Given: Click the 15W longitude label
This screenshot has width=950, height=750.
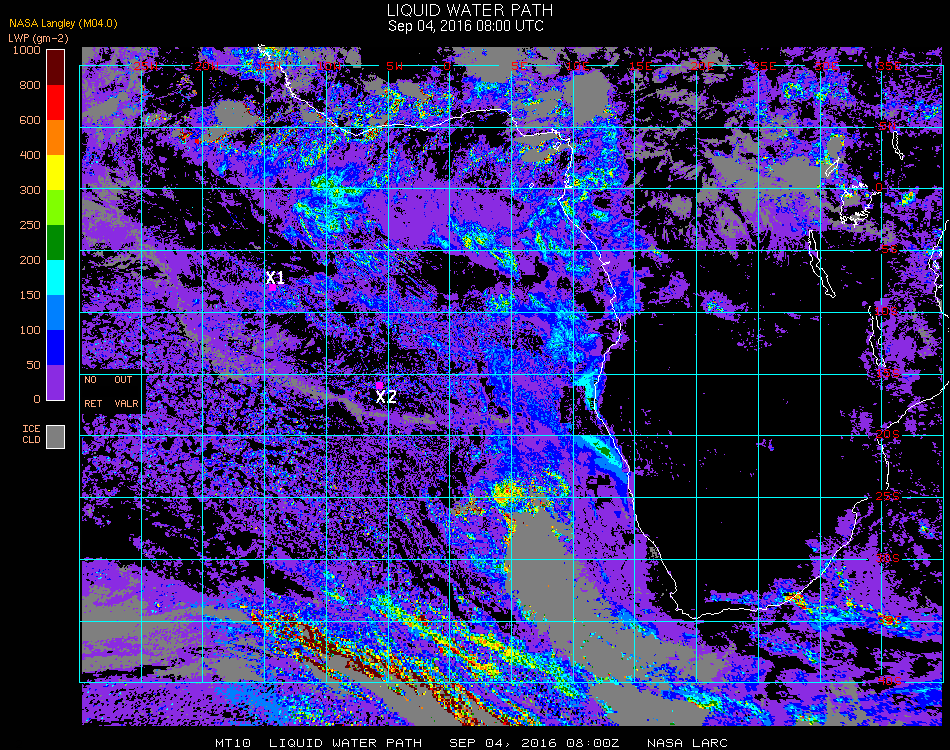Looking at the screenshot, I should coord(269,66).
